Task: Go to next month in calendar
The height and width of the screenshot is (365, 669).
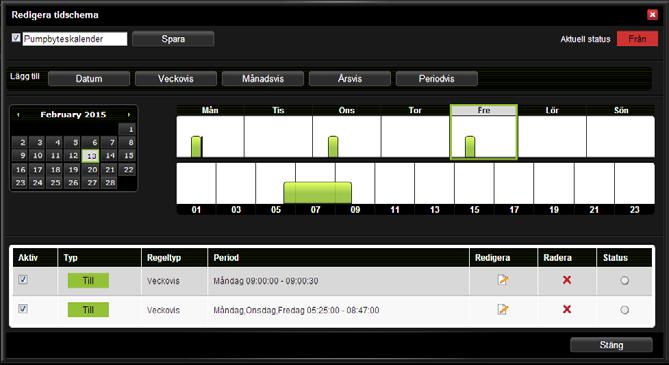Action: [x=128, y=115]
